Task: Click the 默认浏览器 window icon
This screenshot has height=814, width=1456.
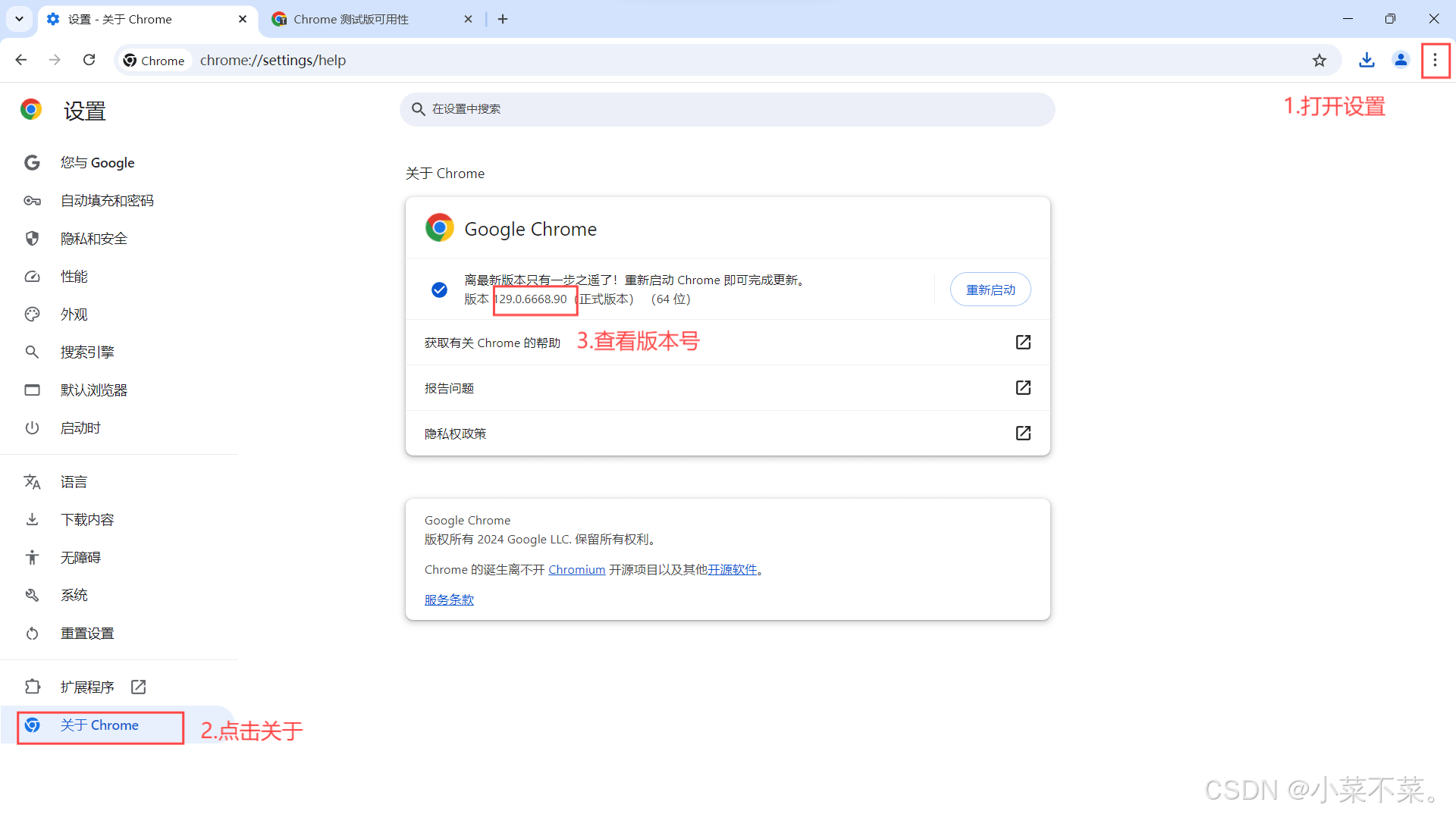Action: click(32, 390)
